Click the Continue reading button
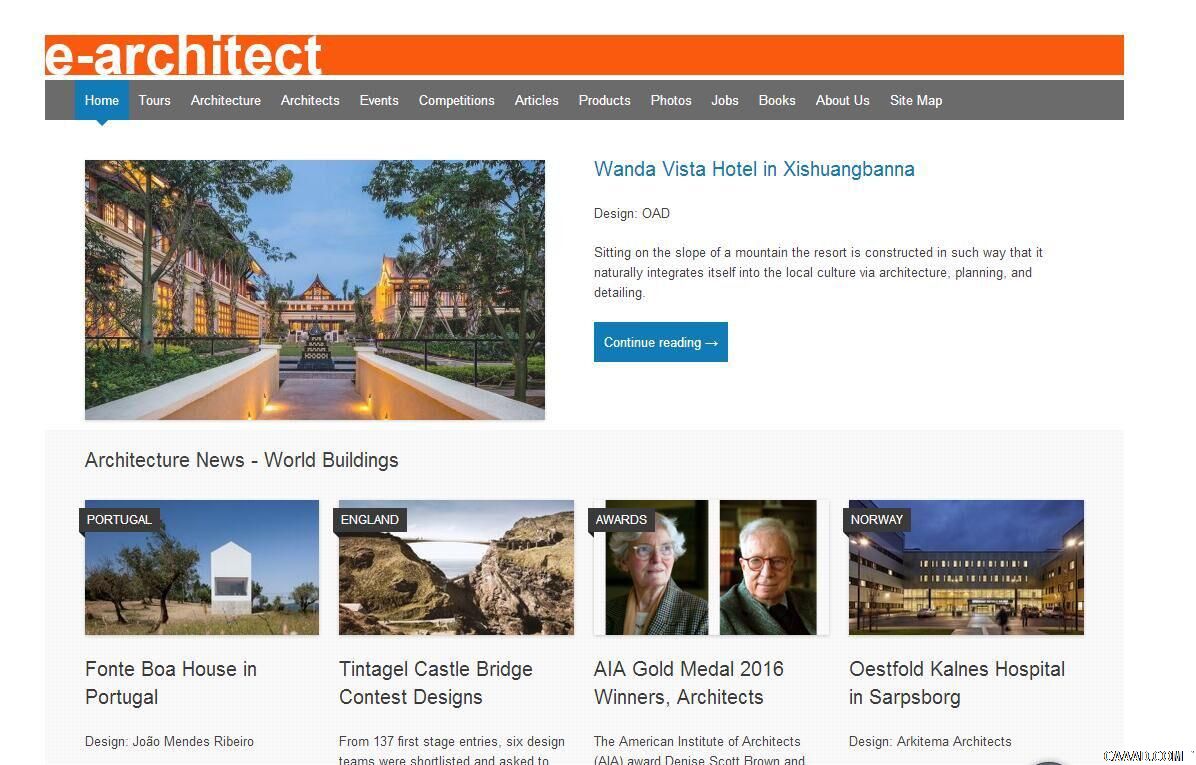Viewport: 1196px width, 765px height. click(661, 342)
